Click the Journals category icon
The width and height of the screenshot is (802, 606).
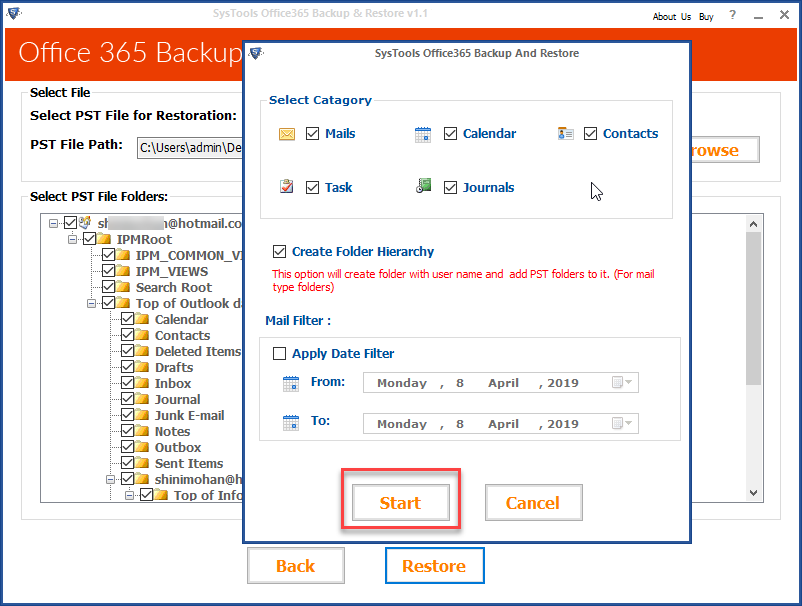422,186
